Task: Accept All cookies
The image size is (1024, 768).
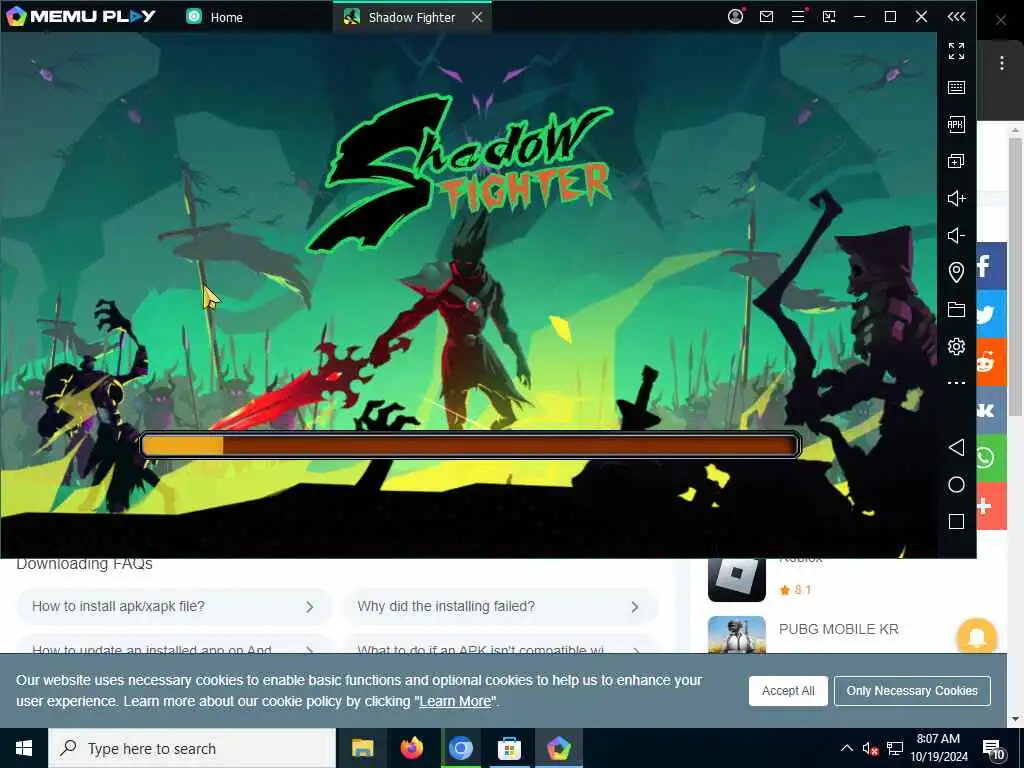Action: (x=788, y=691)
